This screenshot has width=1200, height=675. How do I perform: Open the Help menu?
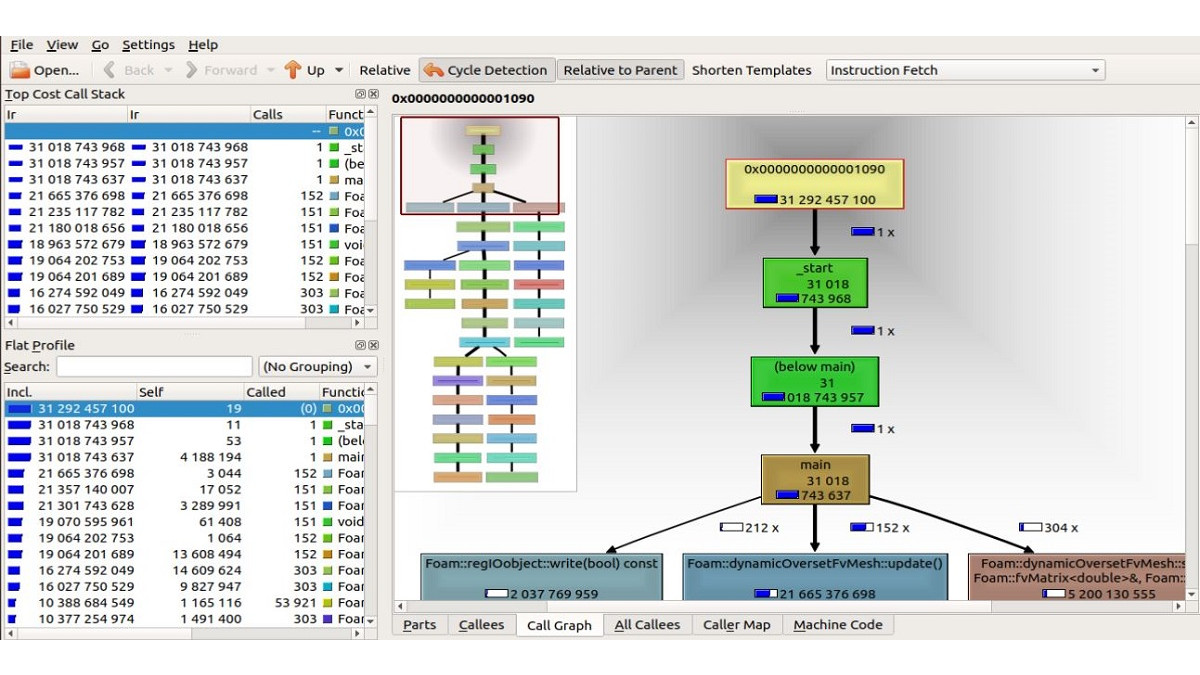coord(203,45)
